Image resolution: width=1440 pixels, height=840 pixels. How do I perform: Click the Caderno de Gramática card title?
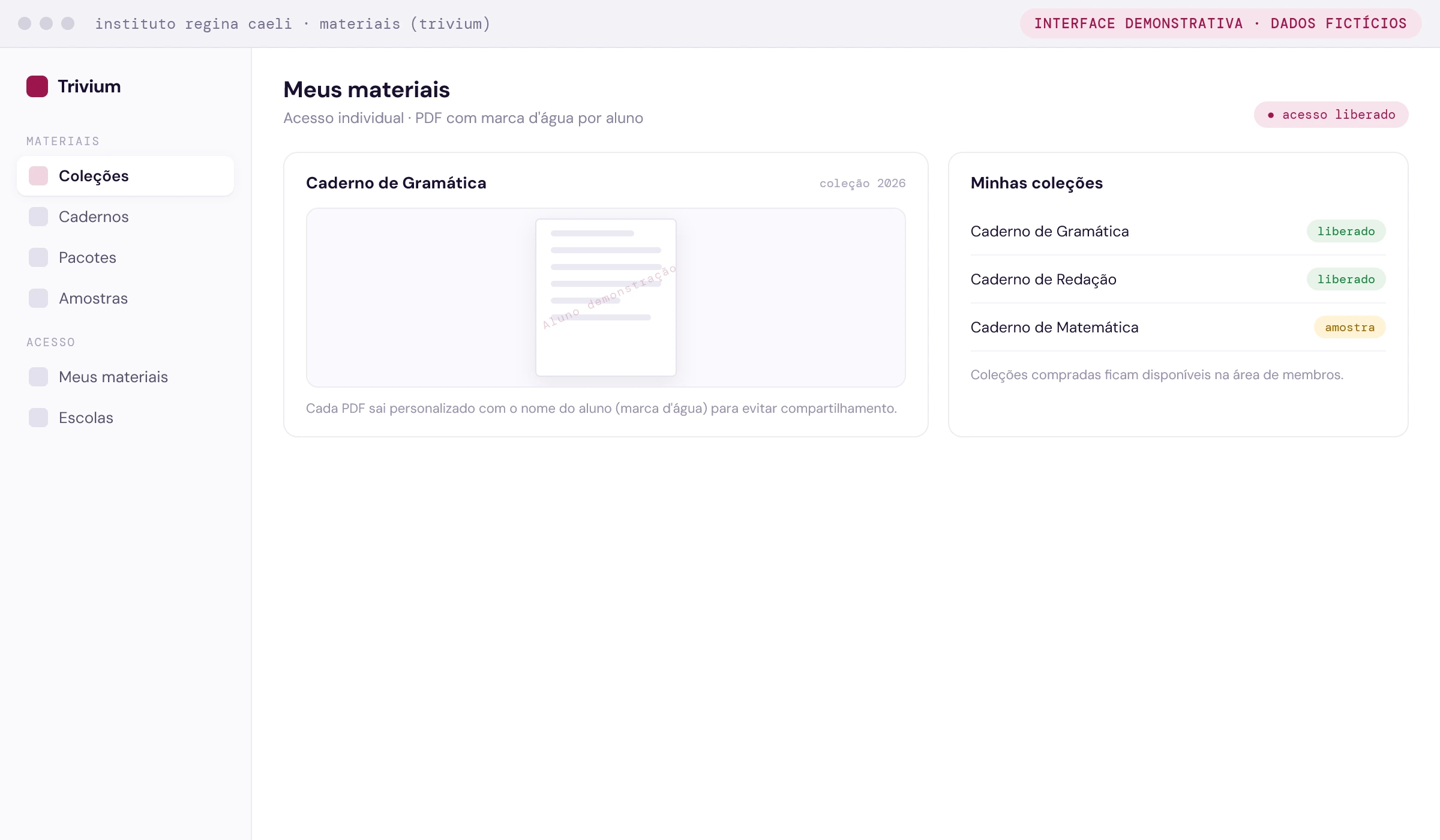tap(396, 183)
